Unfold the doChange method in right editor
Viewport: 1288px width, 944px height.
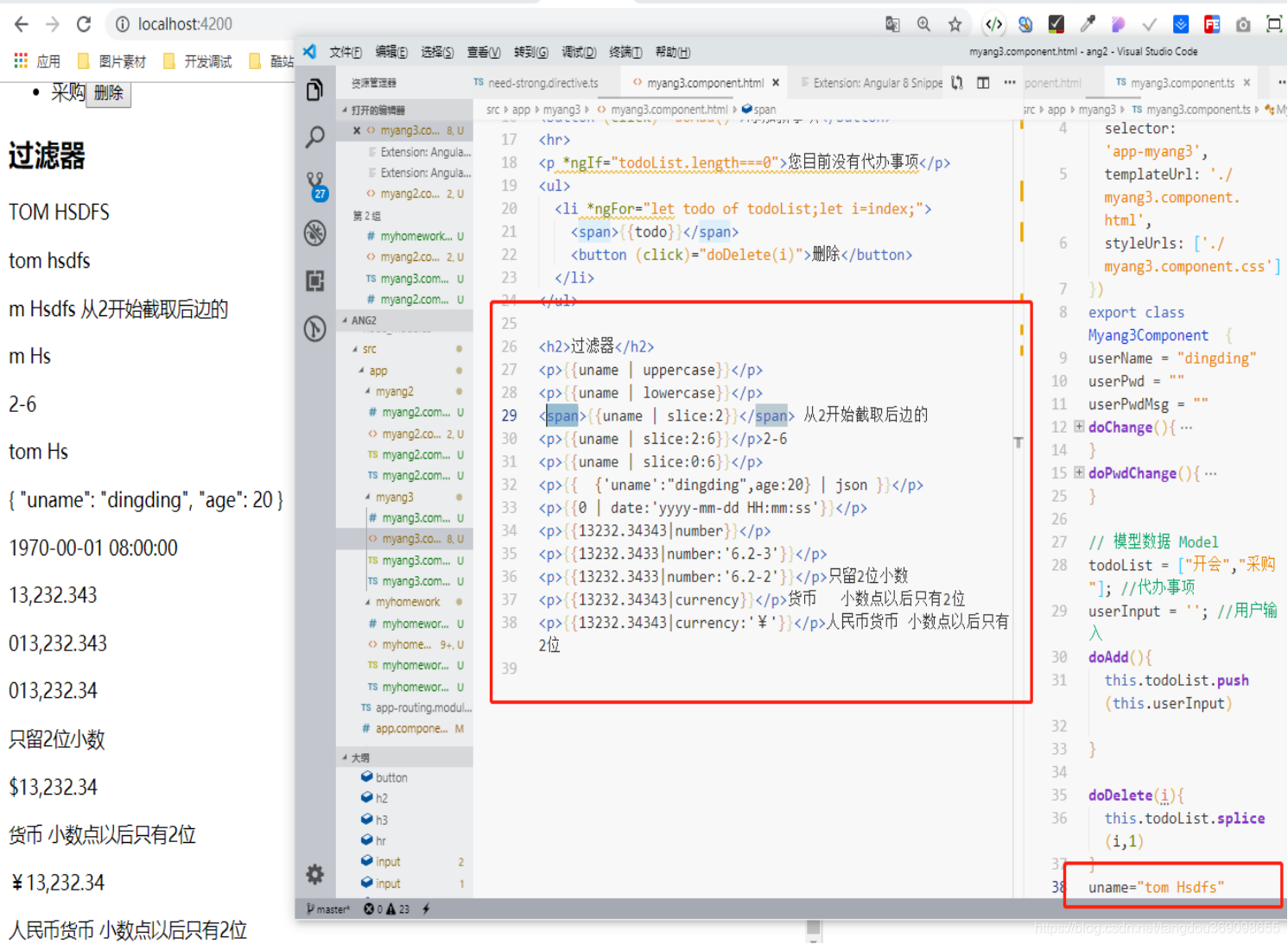point(1079,427)
